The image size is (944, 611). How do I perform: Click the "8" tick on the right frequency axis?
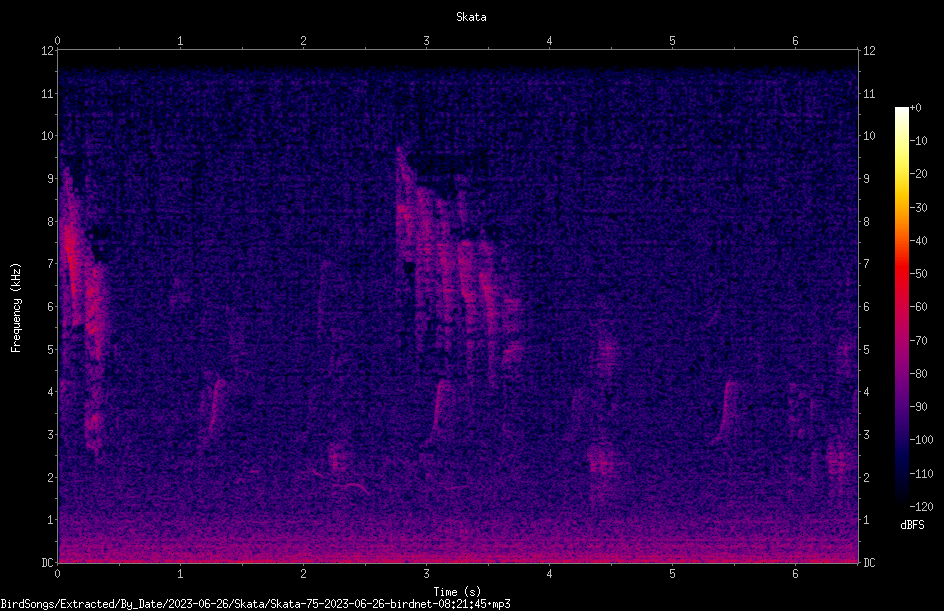click(x=866, y=221)
